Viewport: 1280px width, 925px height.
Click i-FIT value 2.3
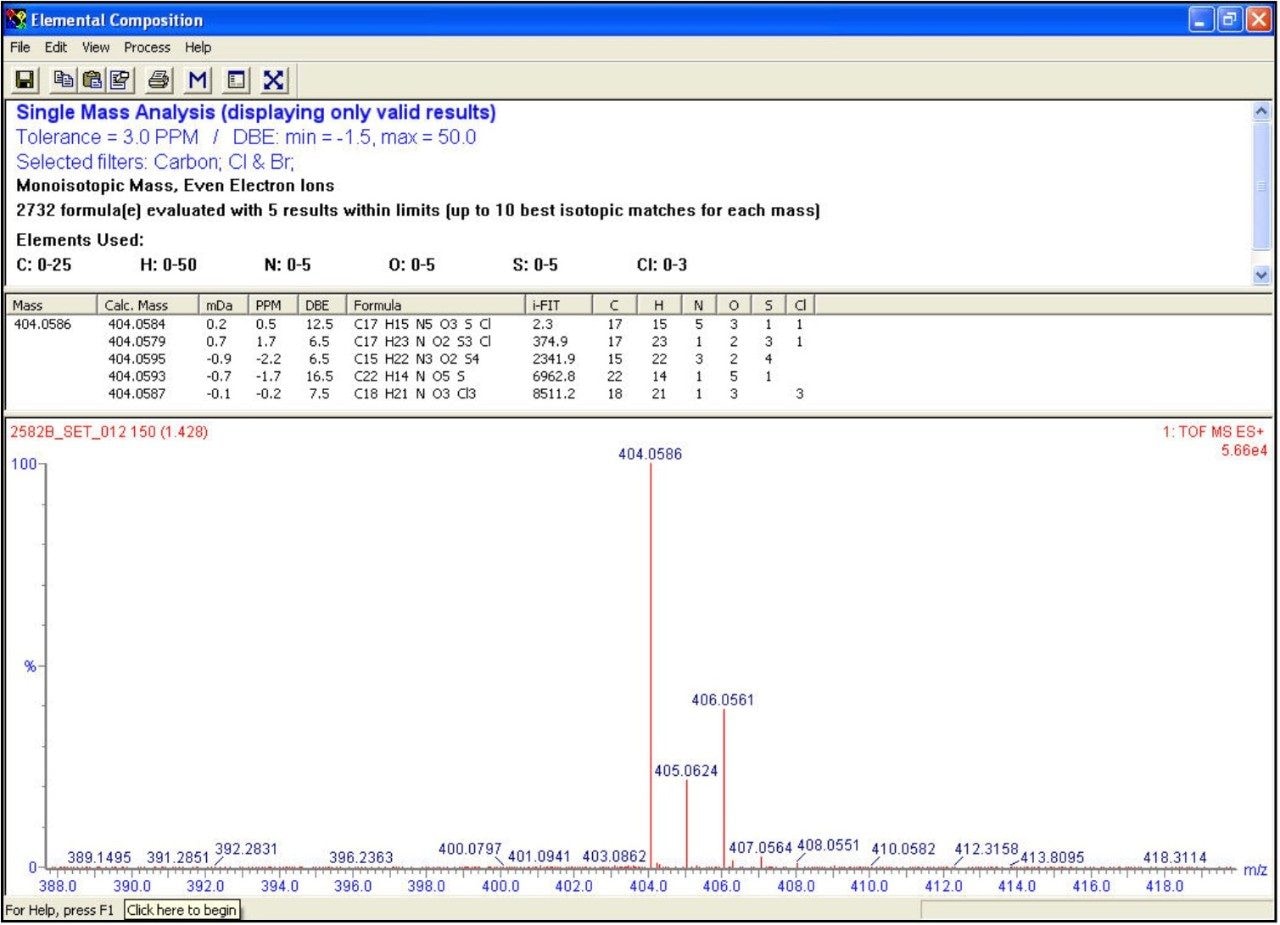pos(542,324)
